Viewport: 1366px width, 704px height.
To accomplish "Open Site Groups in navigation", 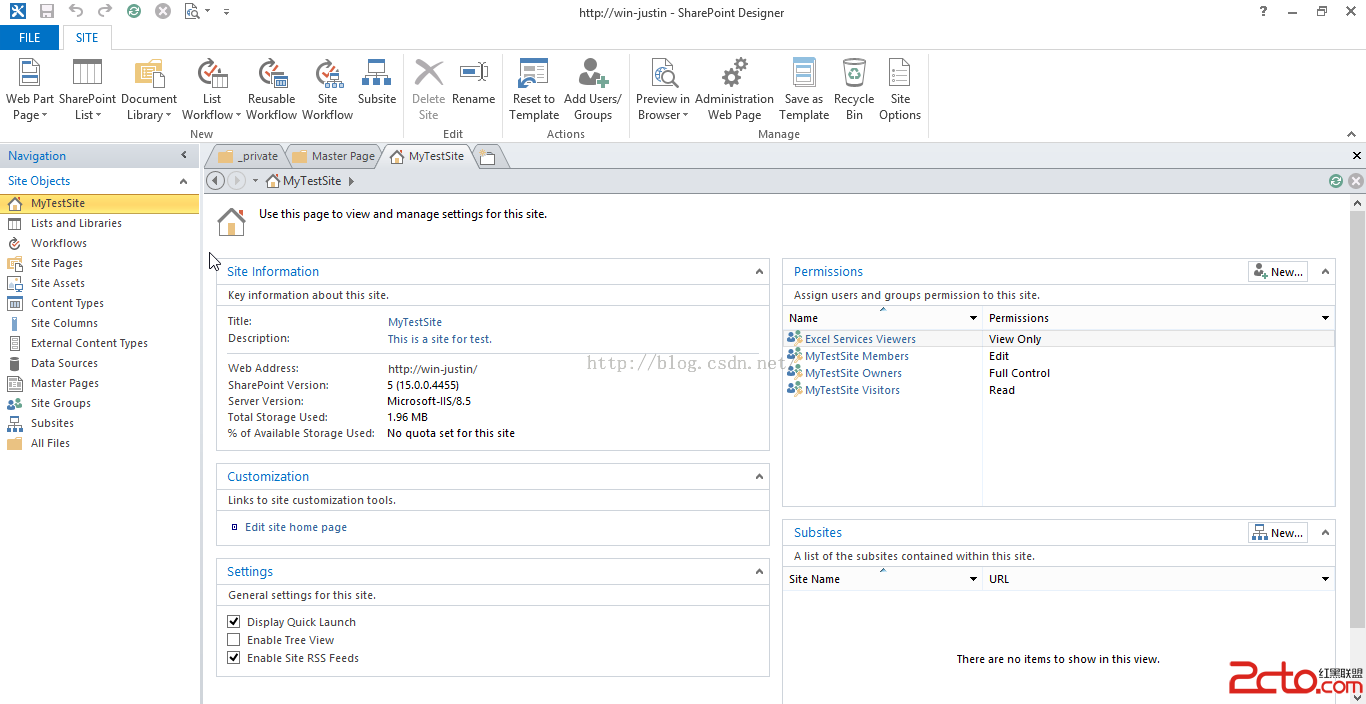I will tap(61, 403).
